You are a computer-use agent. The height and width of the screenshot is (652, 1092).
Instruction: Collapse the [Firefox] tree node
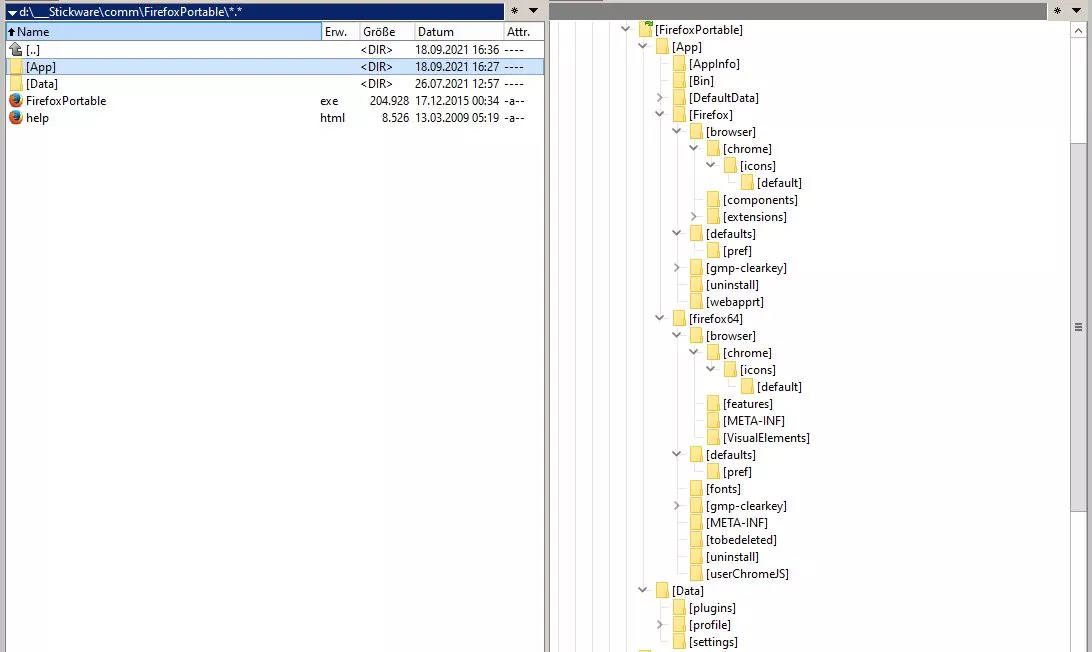click(660, 114)
